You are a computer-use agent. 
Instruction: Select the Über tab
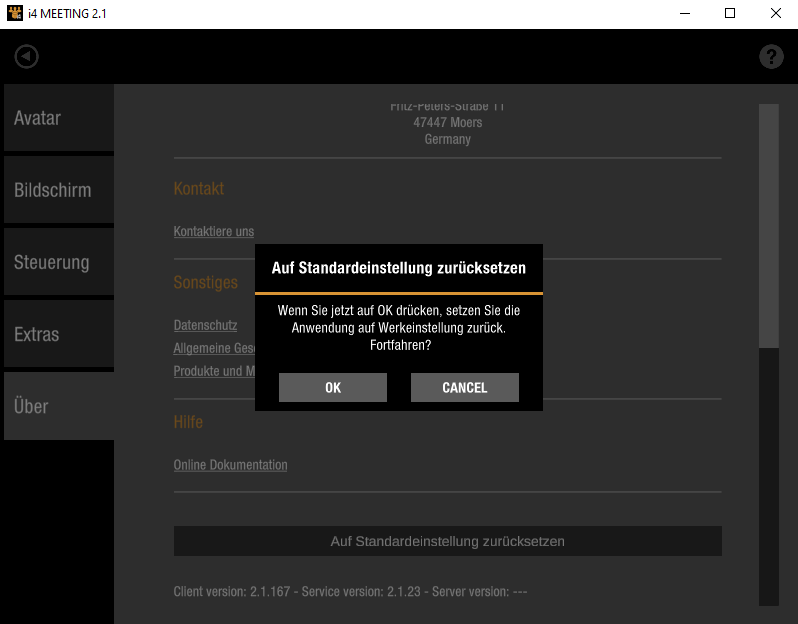[x=58, y=406]
